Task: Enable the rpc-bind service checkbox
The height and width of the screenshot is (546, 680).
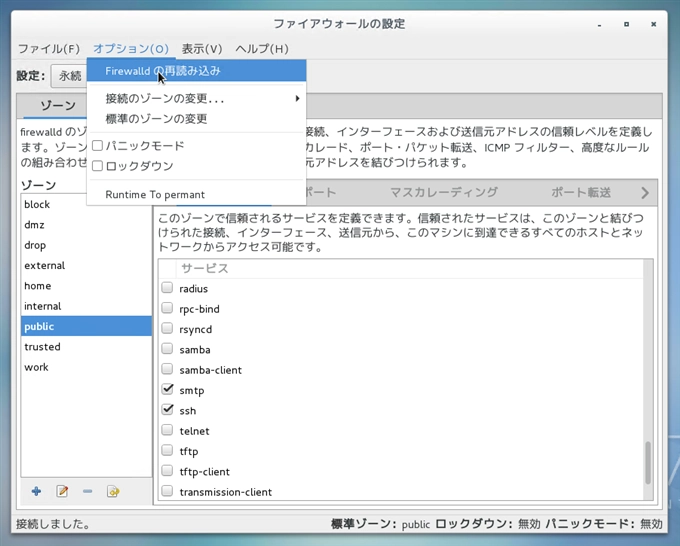Action: 167,308
